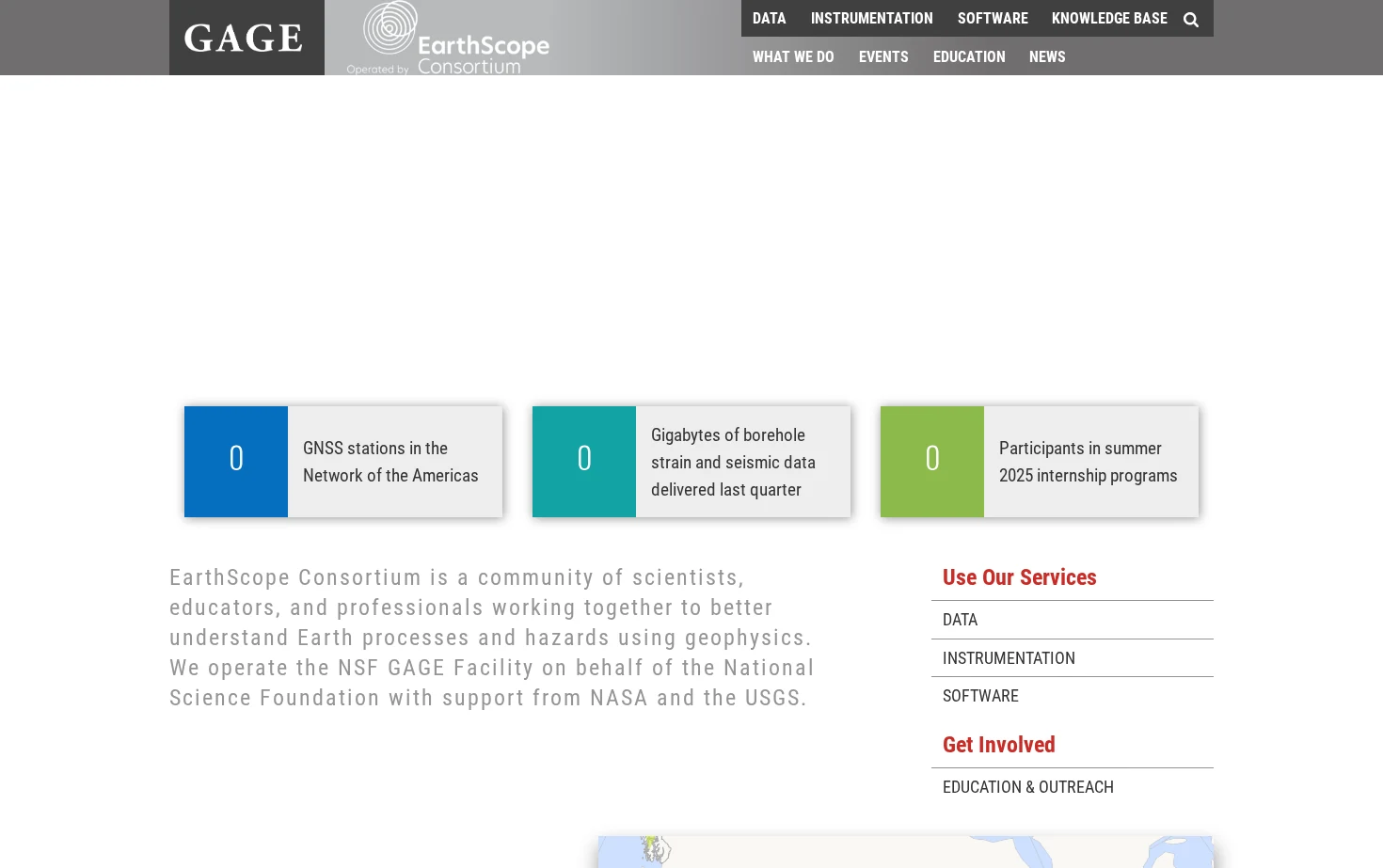The image size is (1383, 868).
Task: Open the EVENTS menu
Action: (883, 56)
